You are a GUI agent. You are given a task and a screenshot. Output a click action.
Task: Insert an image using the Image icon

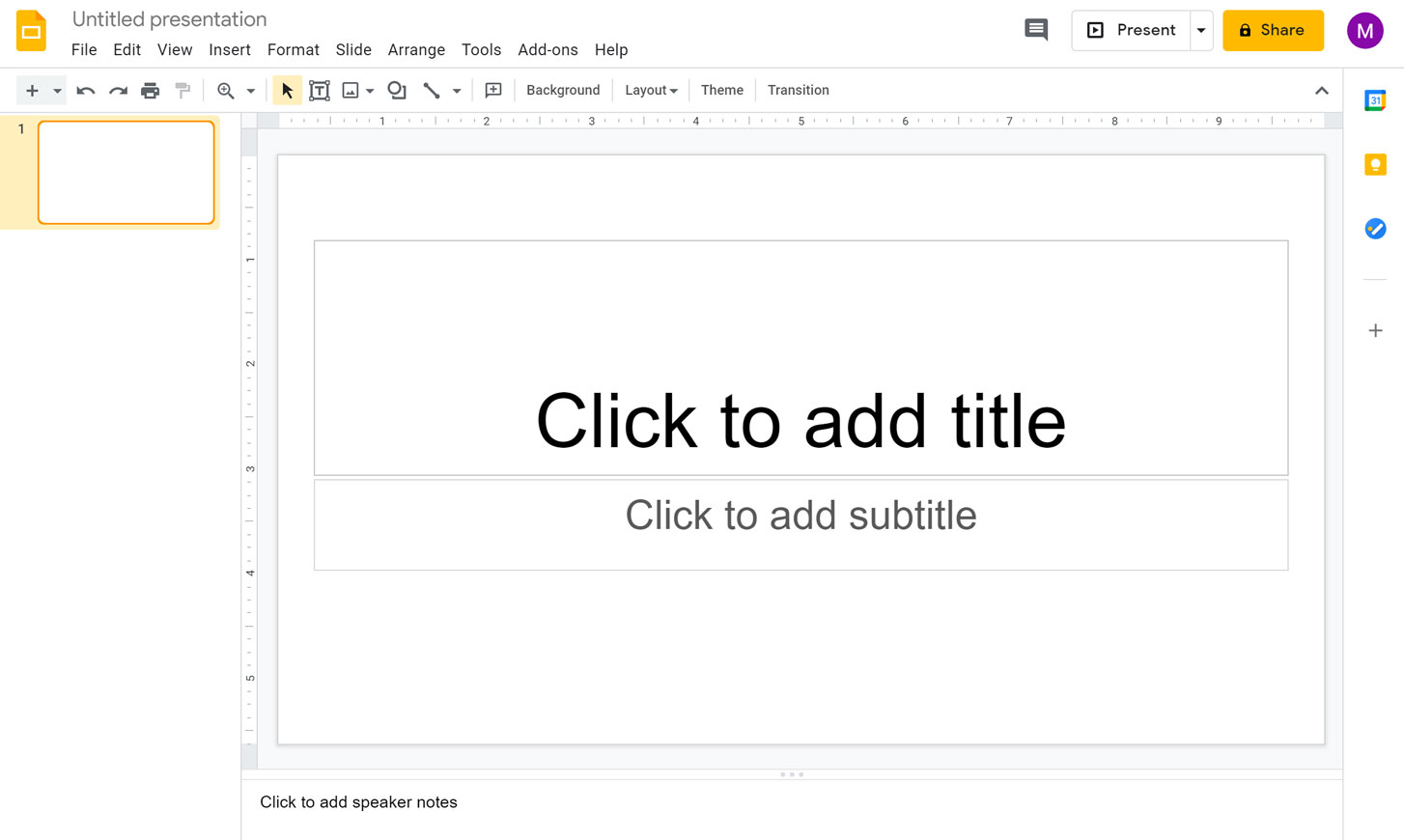point(352,90)
